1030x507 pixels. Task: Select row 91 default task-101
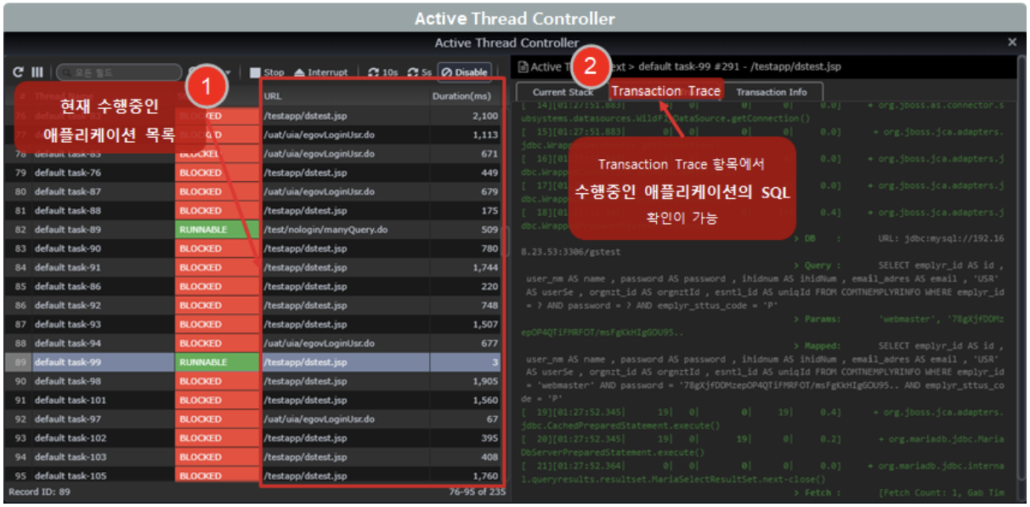pos(253,400)
